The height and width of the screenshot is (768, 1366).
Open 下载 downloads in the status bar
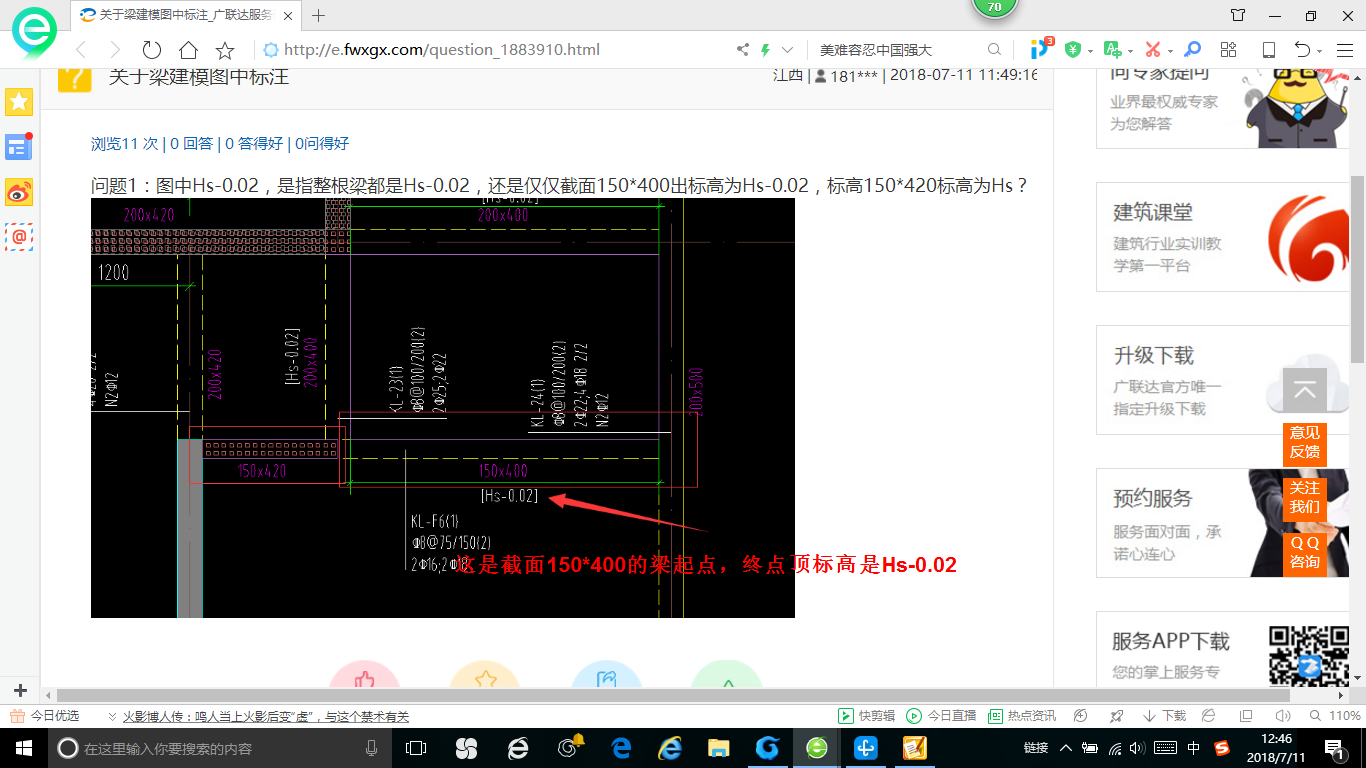[1165, 716]
